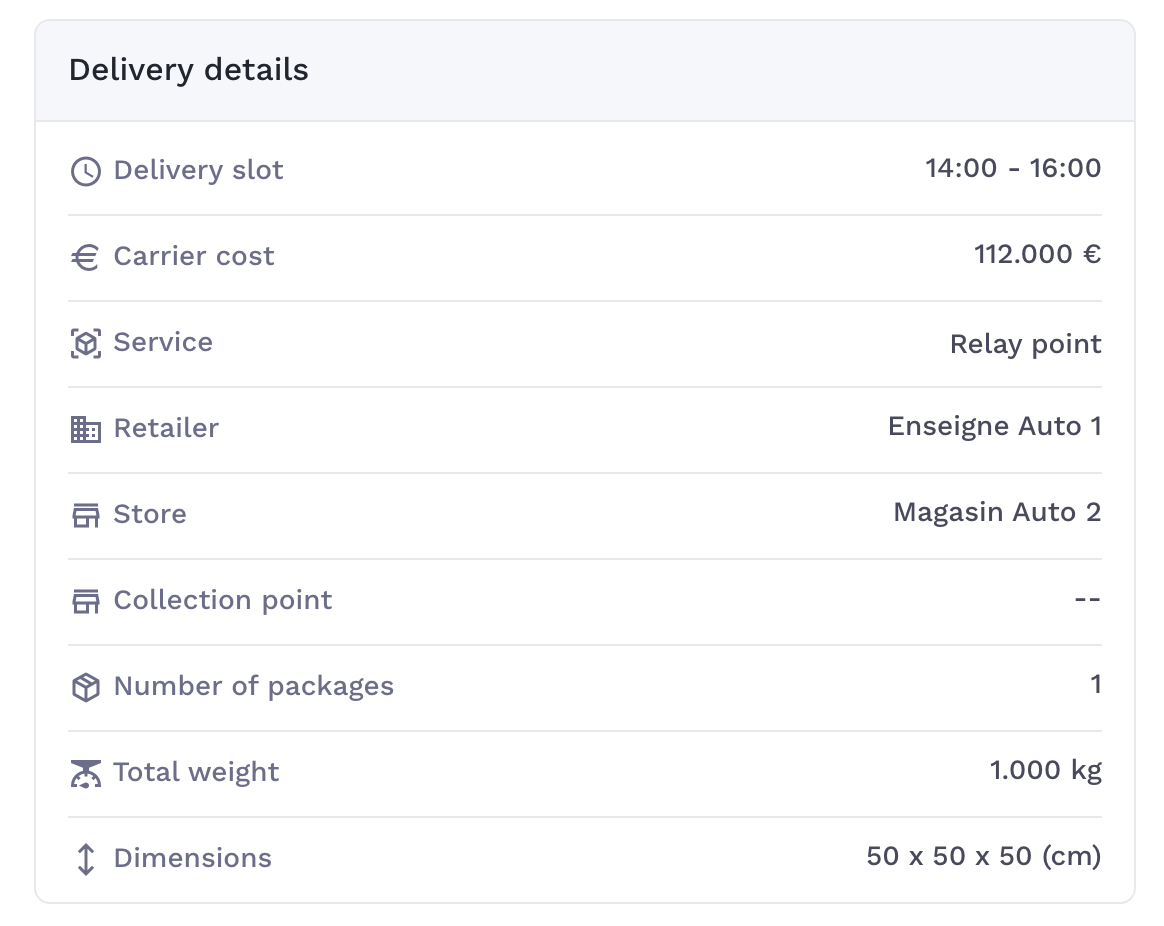Click the Carrier cost label
Viewport: 1164px width, 926px height.
(x=194, y=256)
